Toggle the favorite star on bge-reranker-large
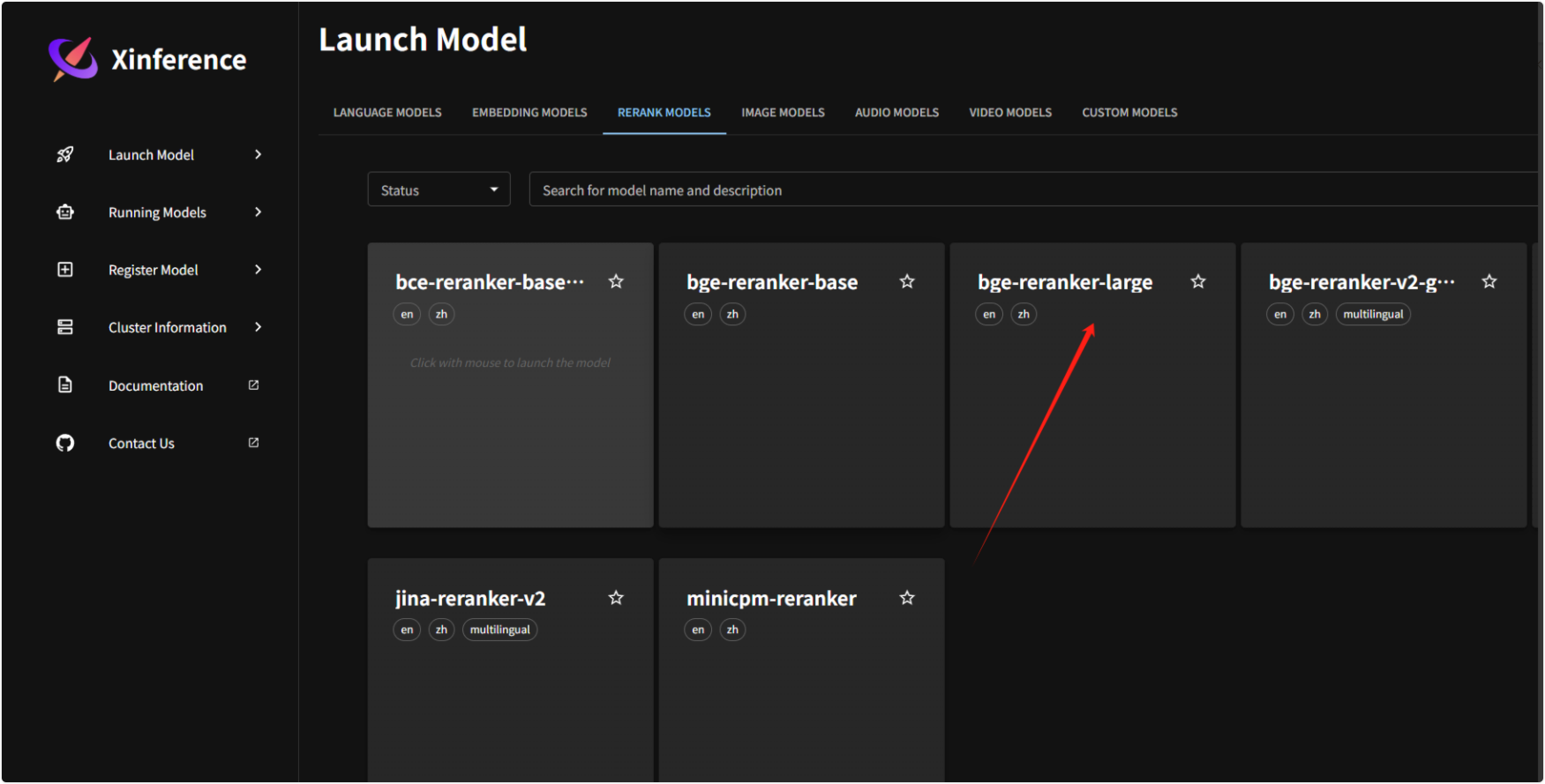The height and width of the screenshot is (784, 1545). (x=1198, y=281)
